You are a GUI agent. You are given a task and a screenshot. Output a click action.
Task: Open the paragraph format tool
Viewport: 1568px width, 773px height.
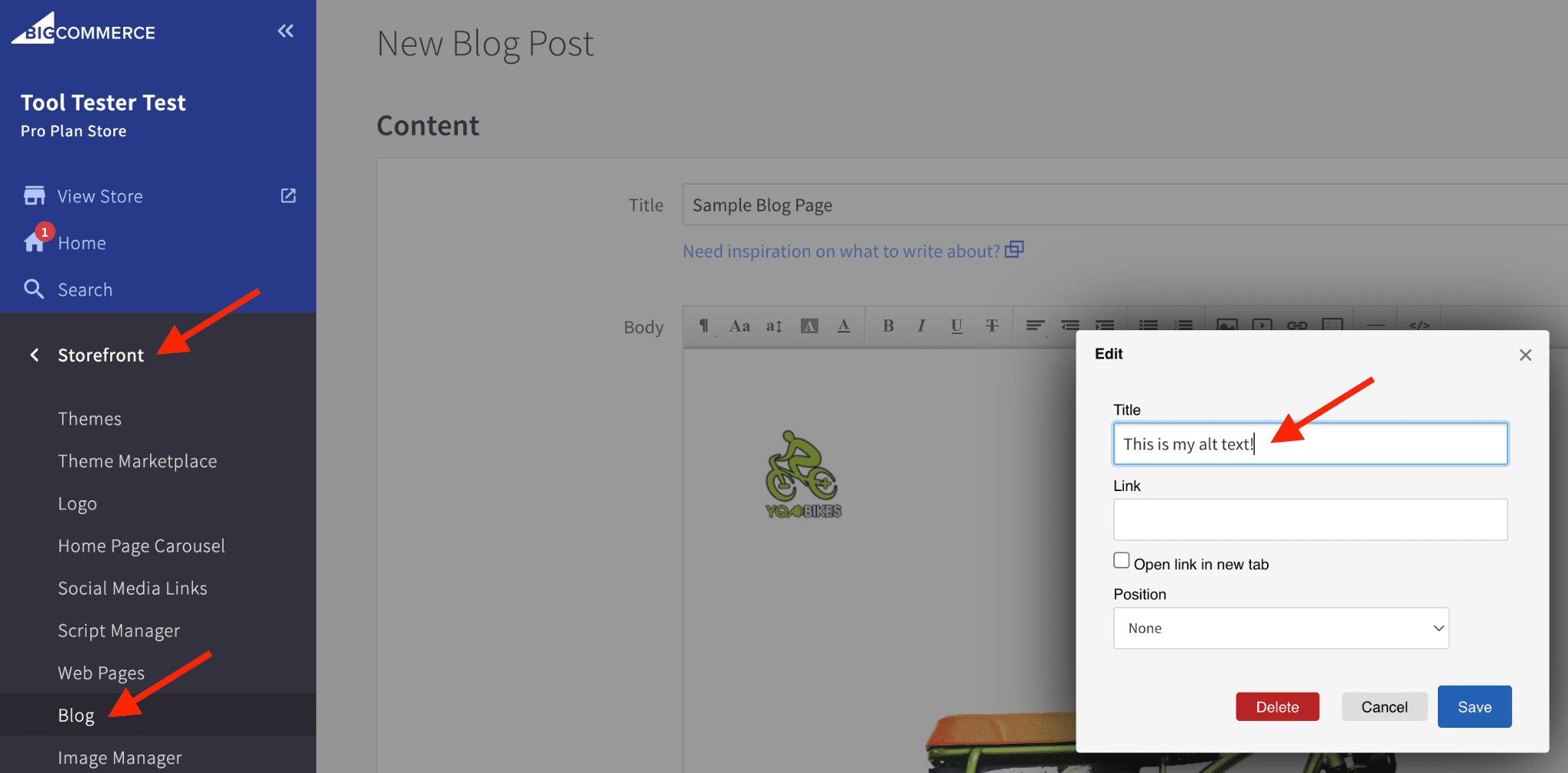(x=704, y=326)
